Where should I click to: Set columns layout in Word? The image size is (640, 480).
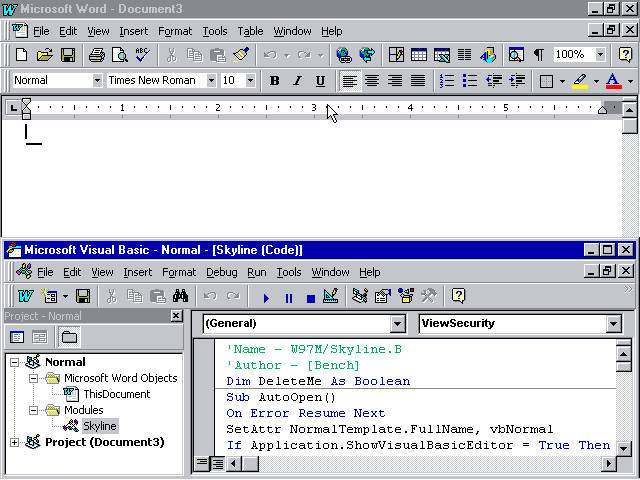[464, 55]
